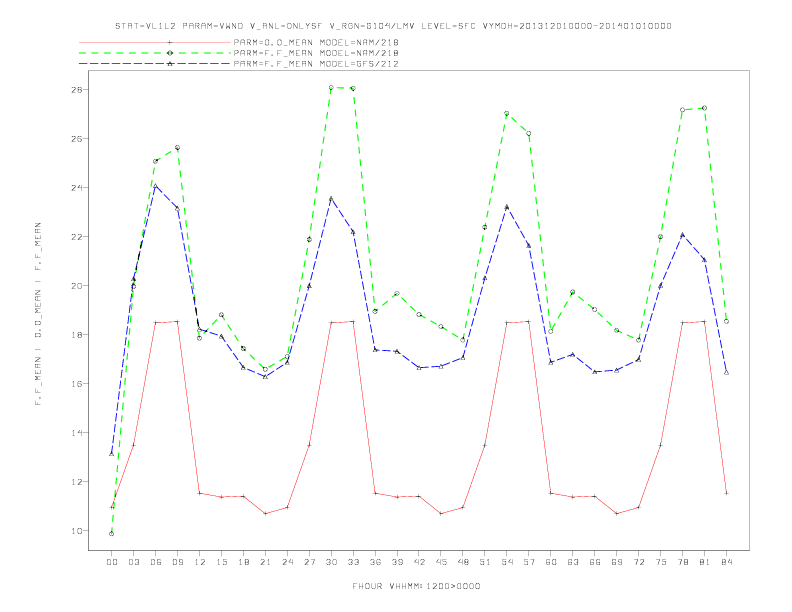Click x-axis tick label 24

[x=287, y=562]
